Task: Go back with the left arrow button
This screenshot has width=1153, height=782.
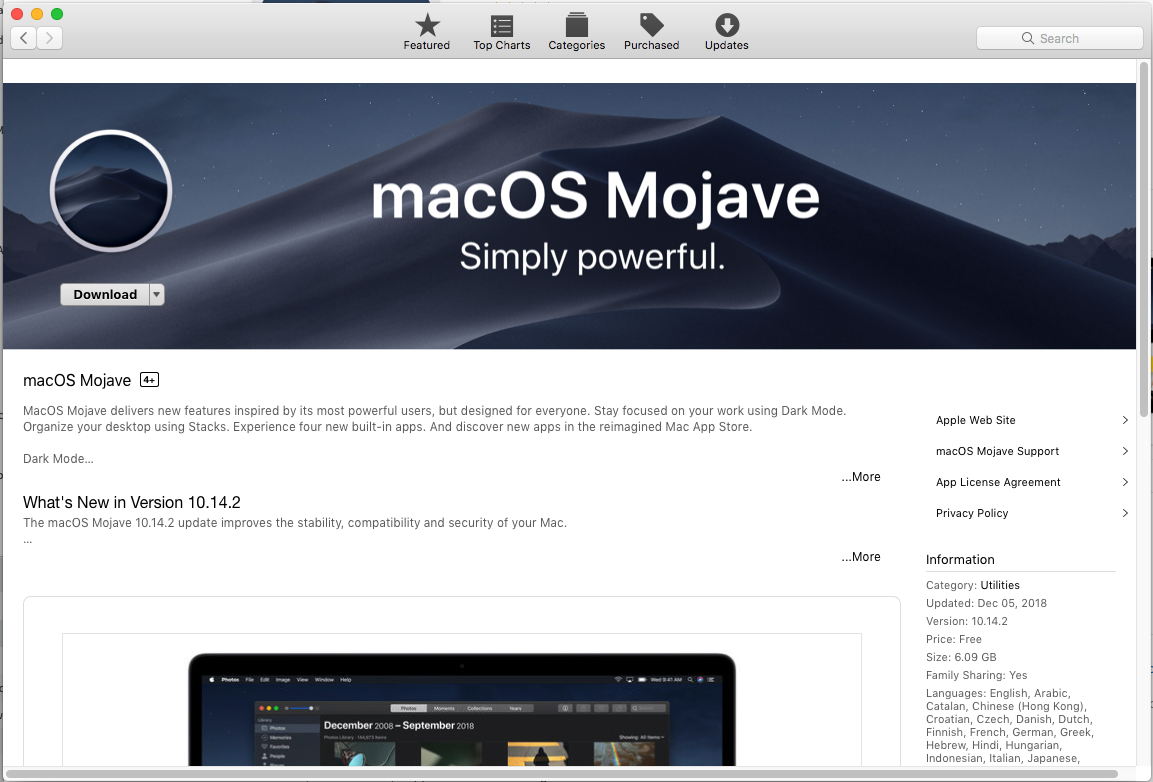Action: tap(23, 38)
